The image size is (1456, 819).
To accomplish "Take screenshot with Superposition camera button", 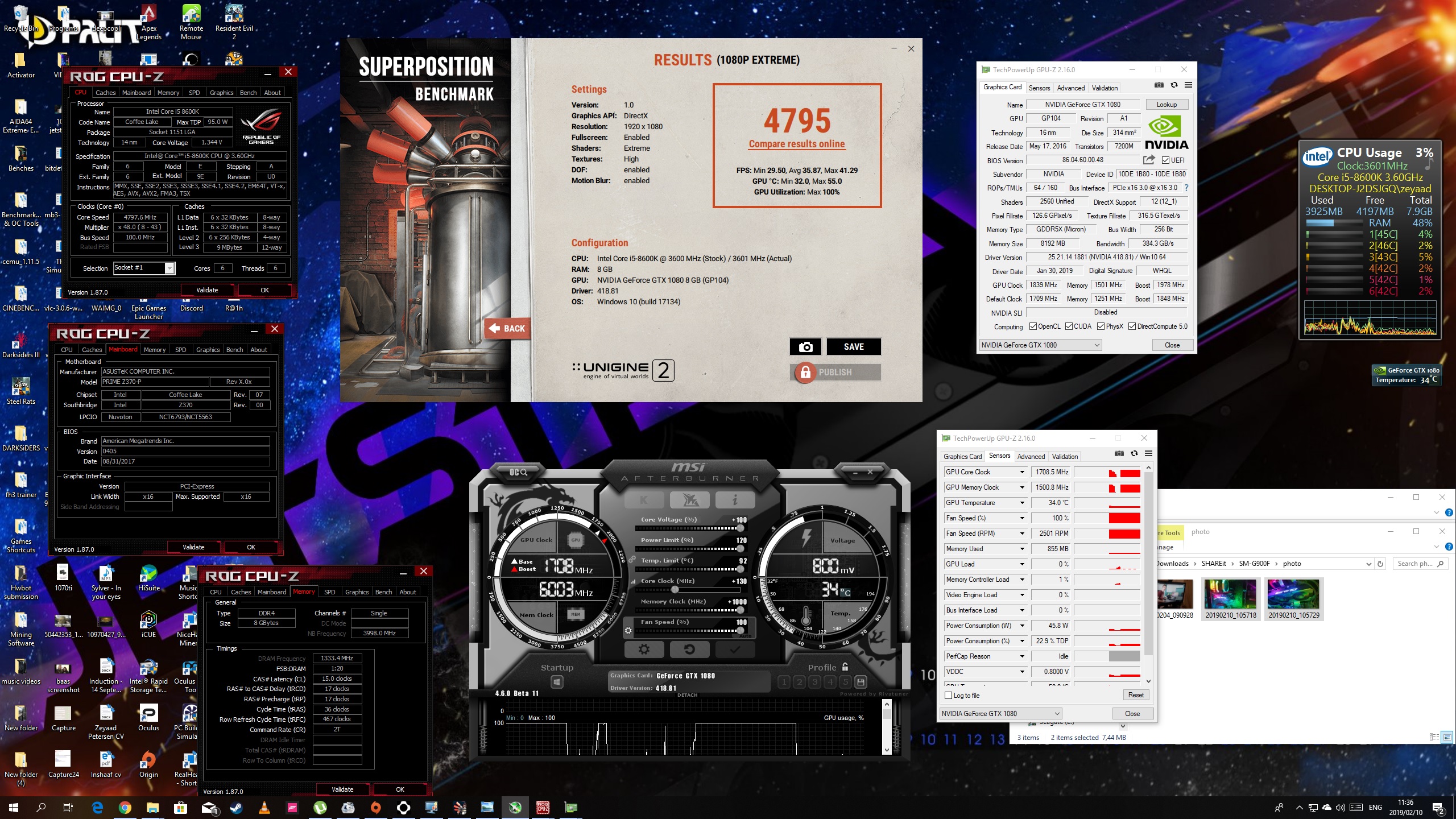I will coord(805,347).
